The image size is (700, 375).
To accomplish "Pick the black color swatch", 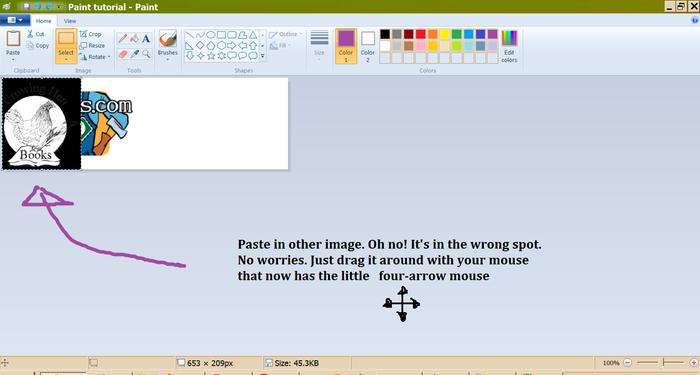I will [x=385, y=34].
